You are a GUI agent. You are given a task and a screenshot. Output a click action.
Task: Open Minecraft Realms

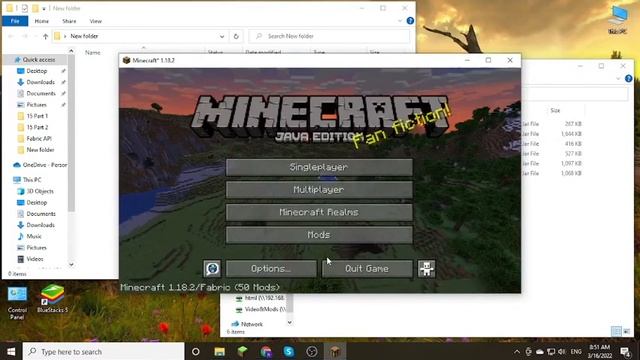(319, 212)
